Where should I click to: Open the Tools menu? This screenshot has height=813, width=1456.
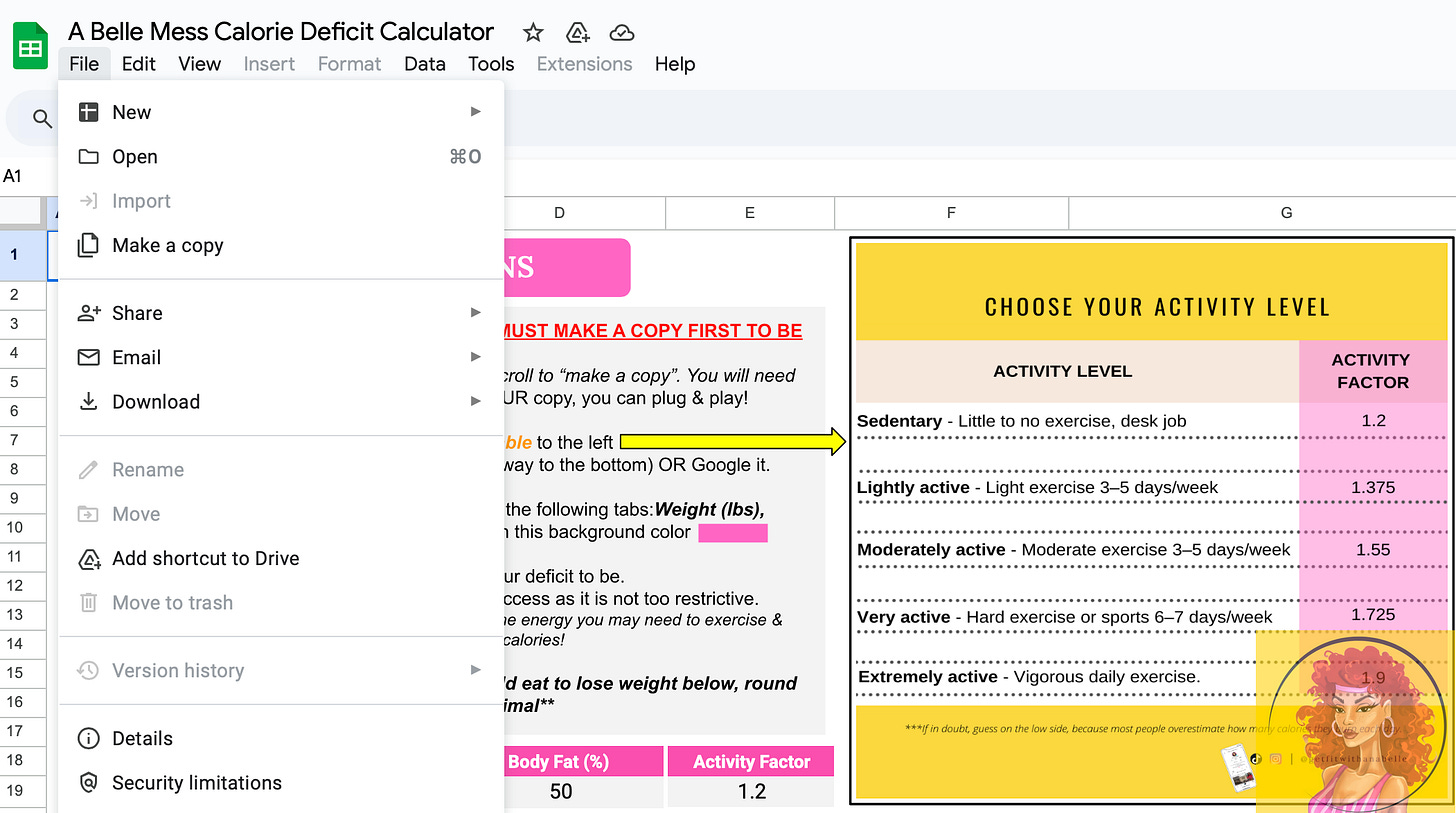pos(491,64)
